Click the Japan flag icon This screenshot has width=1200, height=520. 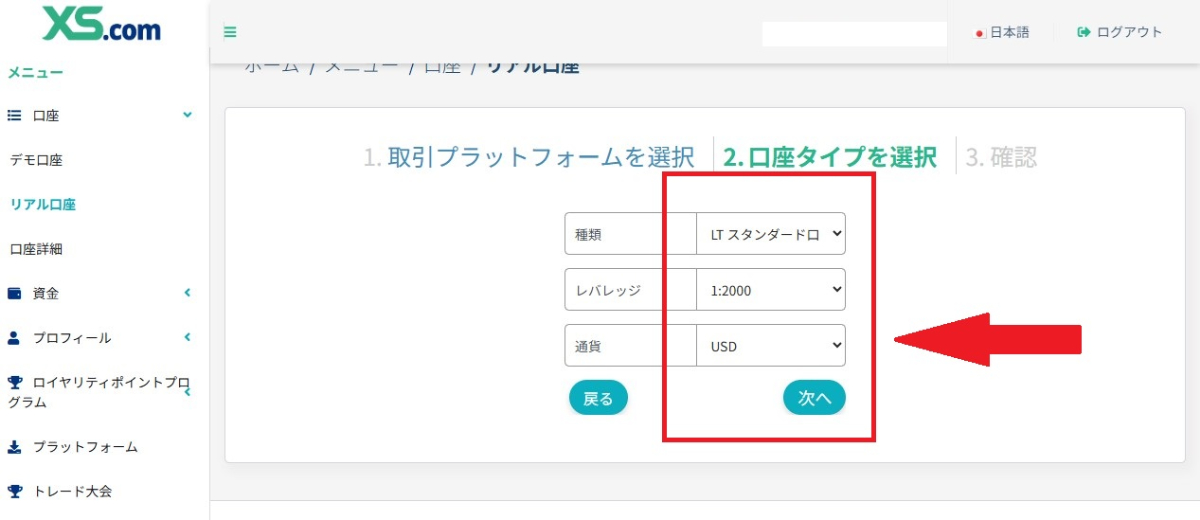point(981,33)
